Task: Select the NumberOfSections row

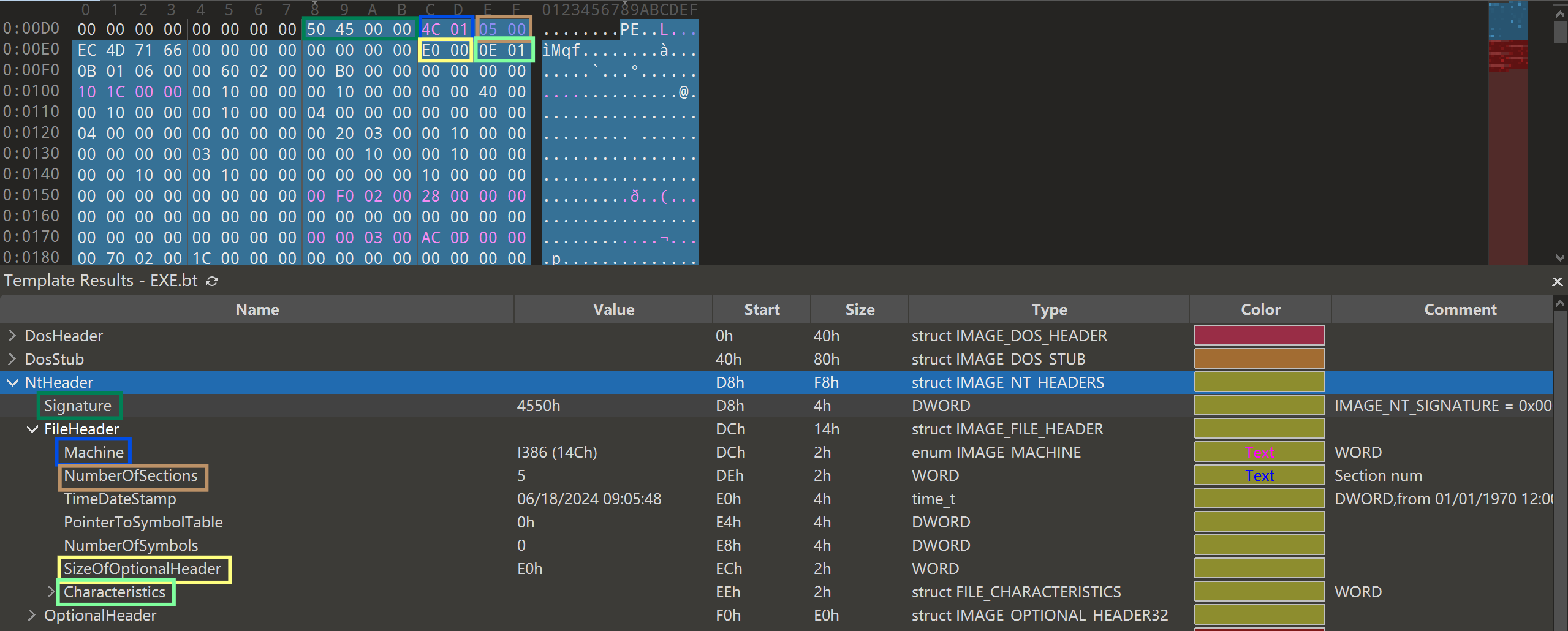Action: click(131, 476)
